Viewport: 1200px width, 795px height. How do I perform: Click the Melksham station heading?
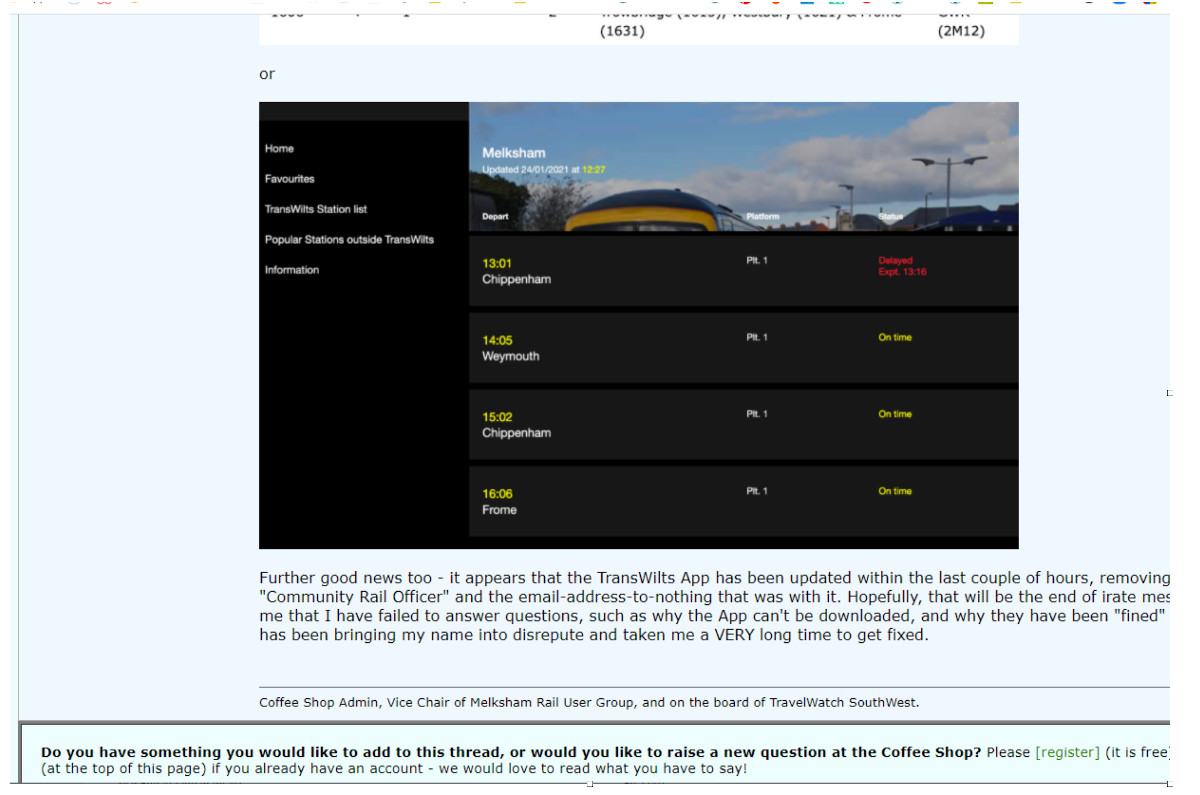(x=513, y=153)
